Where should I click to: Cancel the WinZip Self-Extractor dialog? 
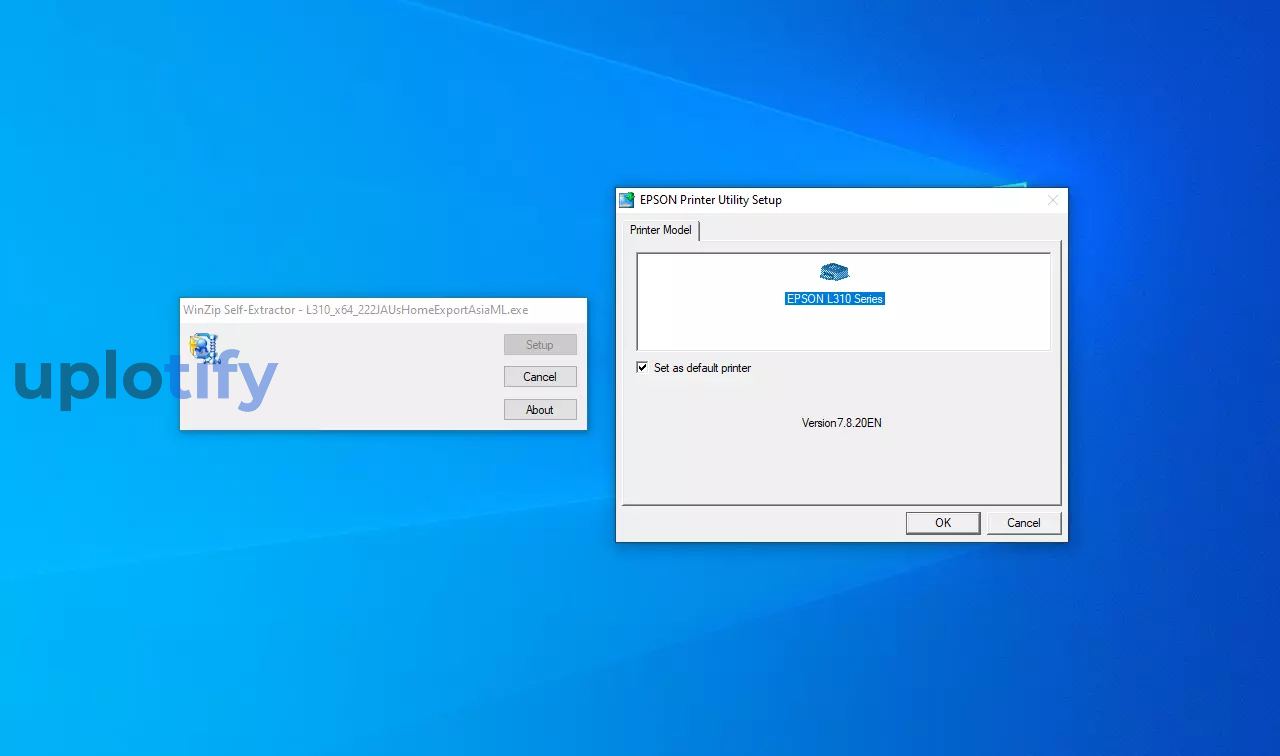pos(540,377)
